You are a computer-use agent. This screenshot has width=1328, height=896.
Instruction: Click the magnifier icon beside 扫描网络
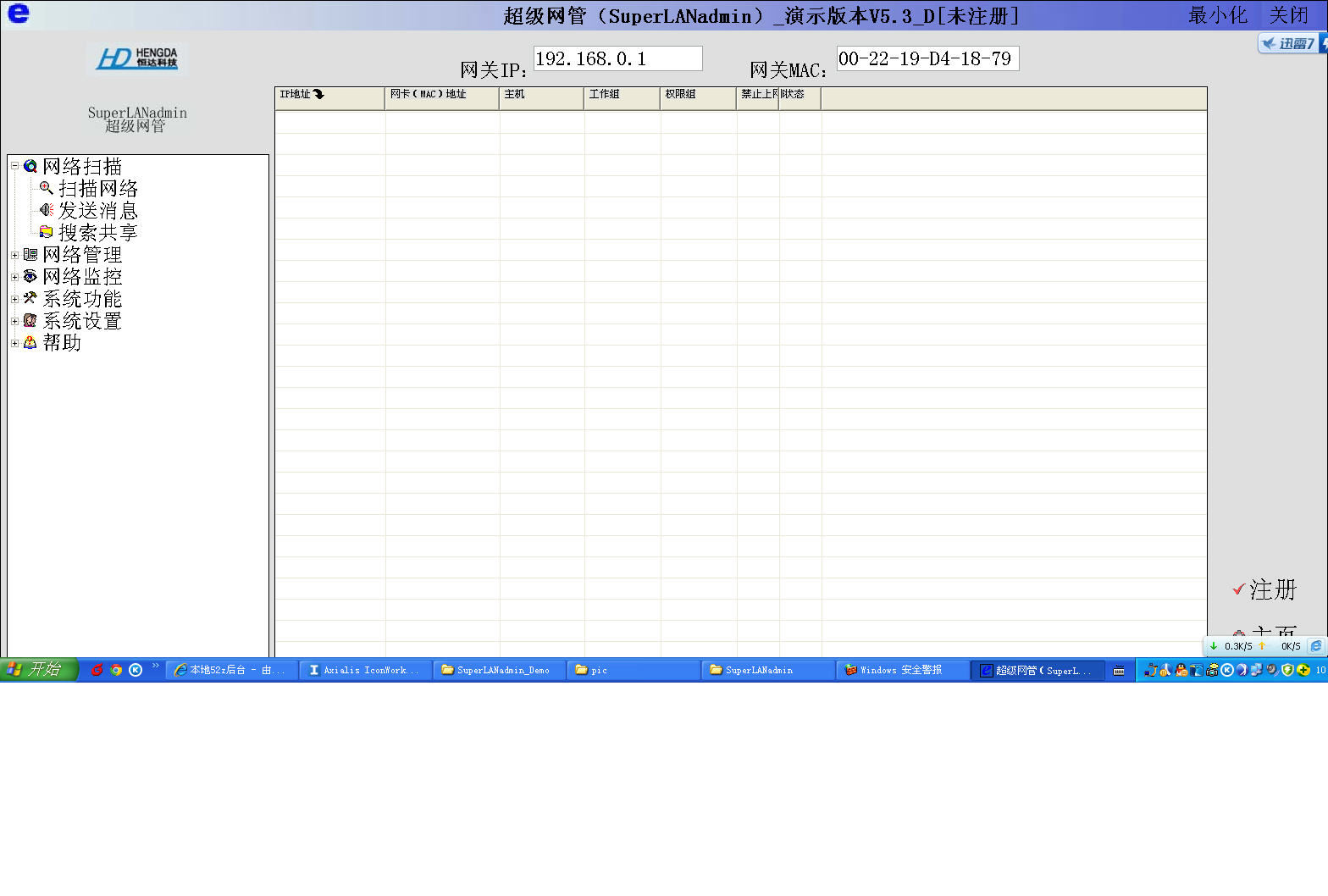click(47, 188)
